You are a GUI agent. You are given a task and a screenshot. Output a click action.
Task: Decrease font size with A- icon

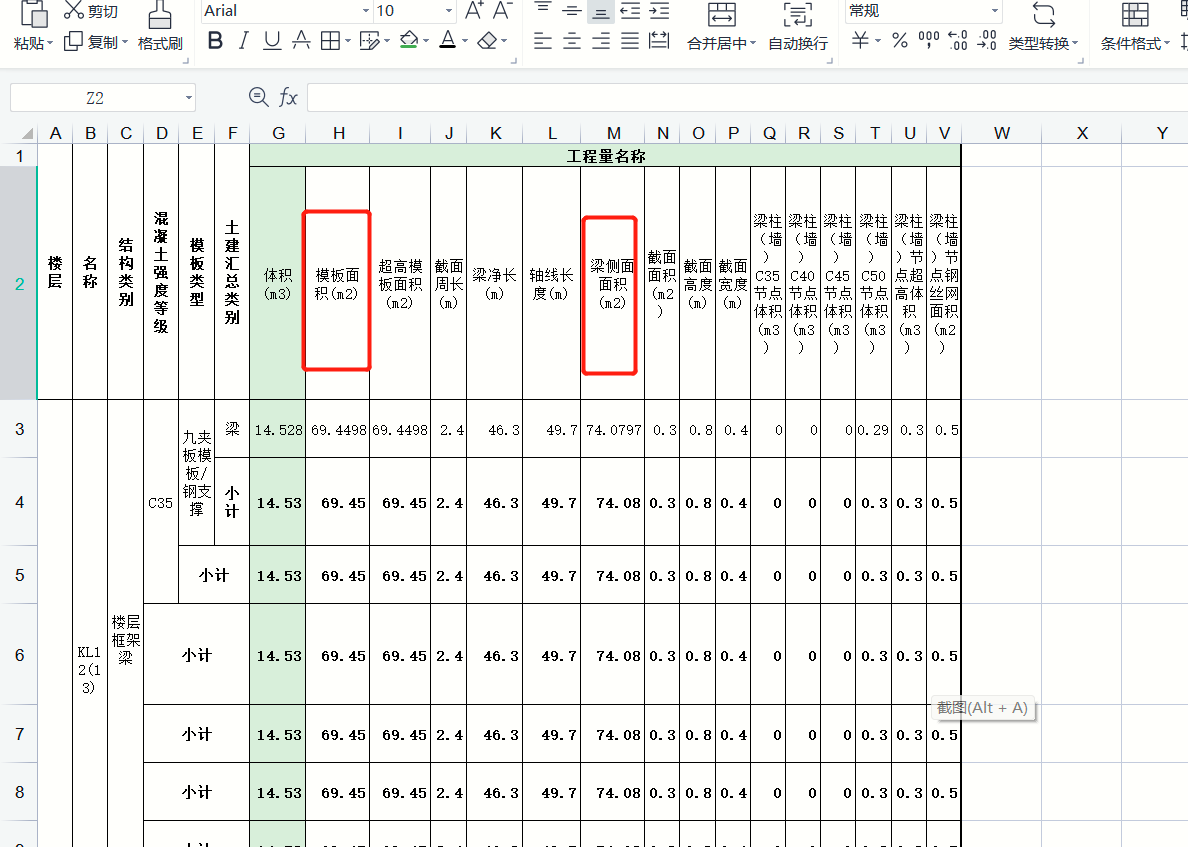point(503,10)
